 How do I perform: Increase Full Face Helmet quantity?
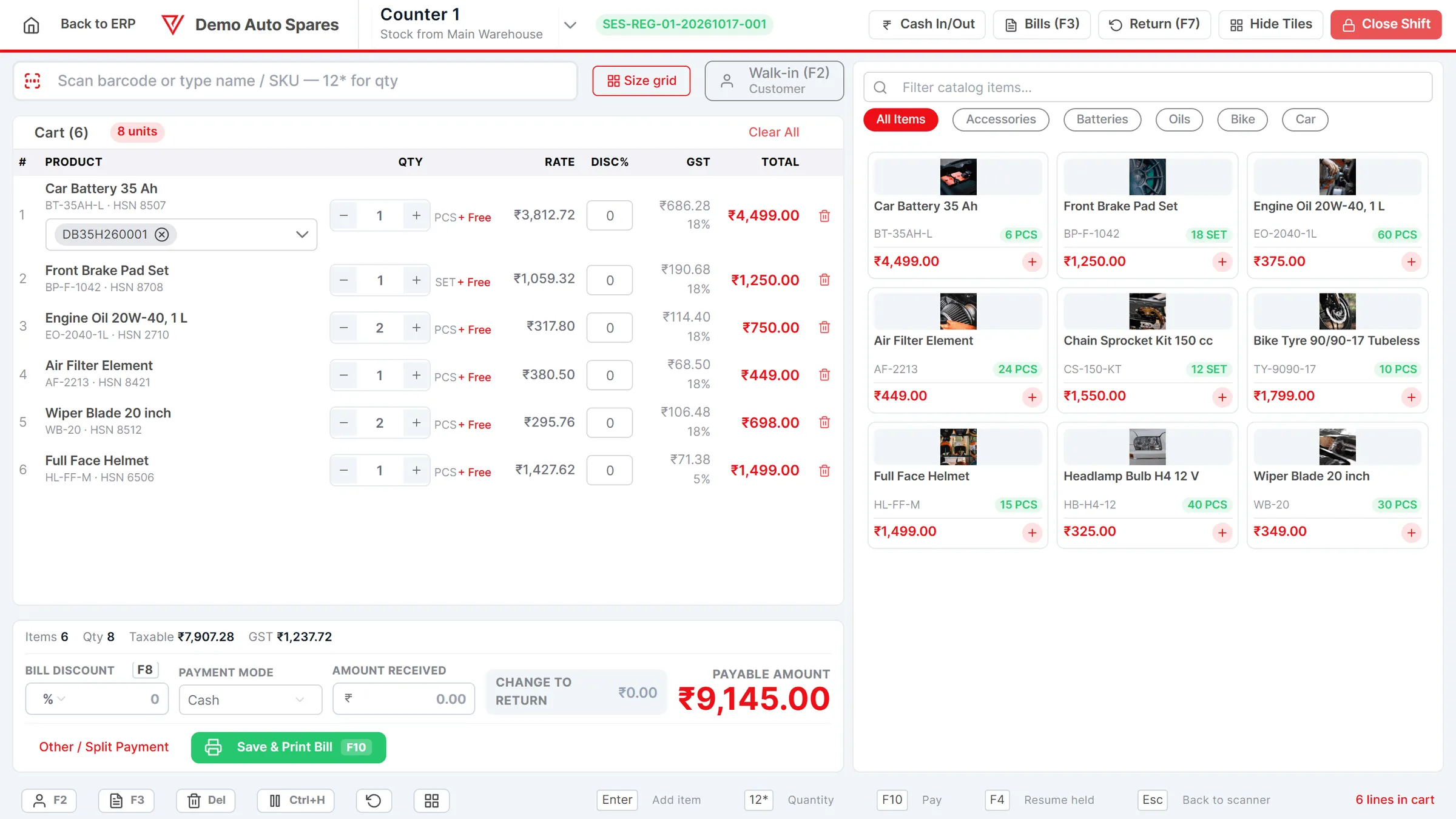tap(416, 470)
